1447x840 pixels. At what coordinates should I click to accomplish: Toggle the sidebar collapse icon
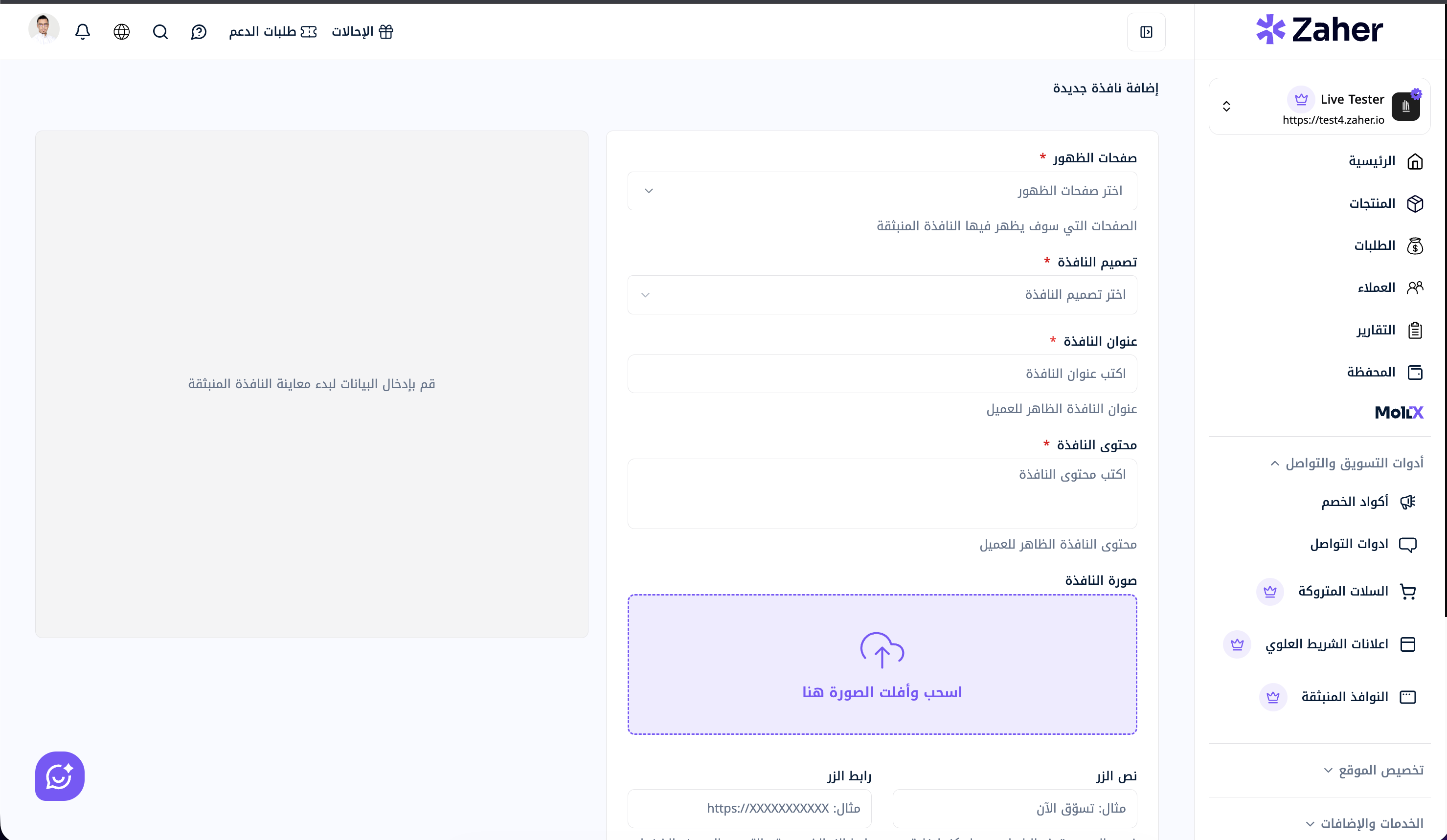pos(1146,32)
